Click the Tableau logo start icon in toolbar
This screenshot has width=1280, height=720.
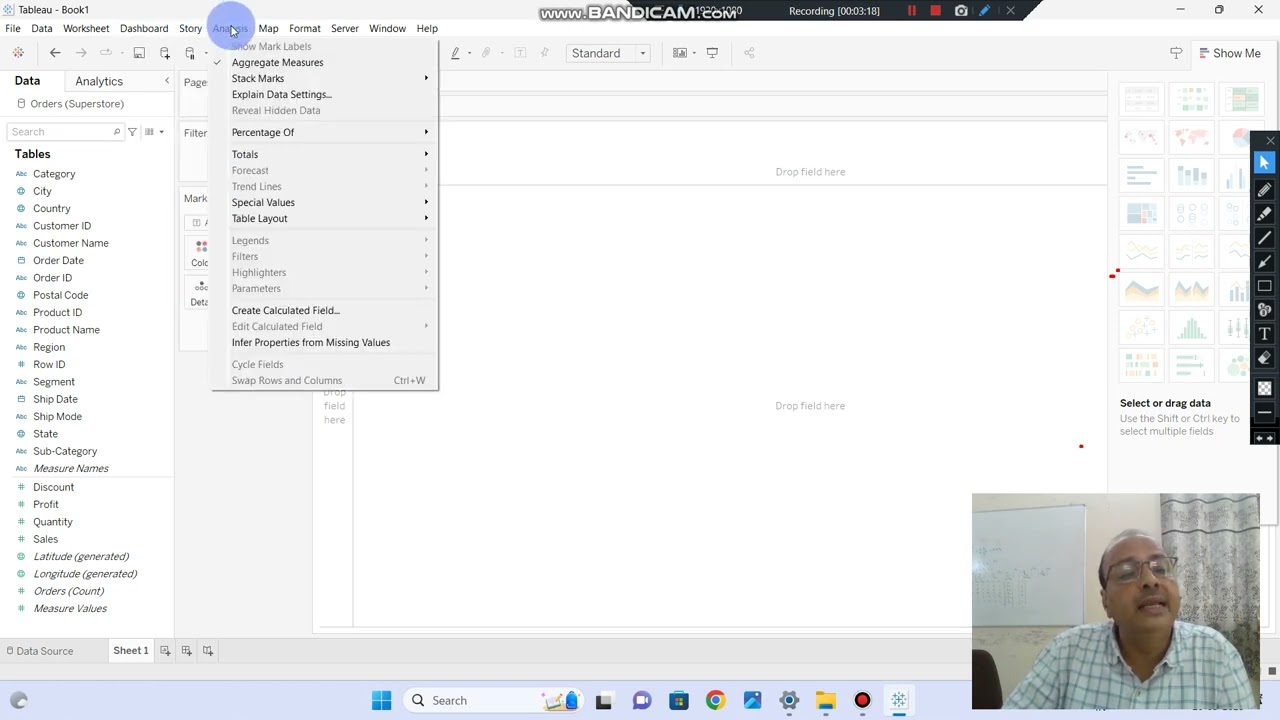coord(18,53)
